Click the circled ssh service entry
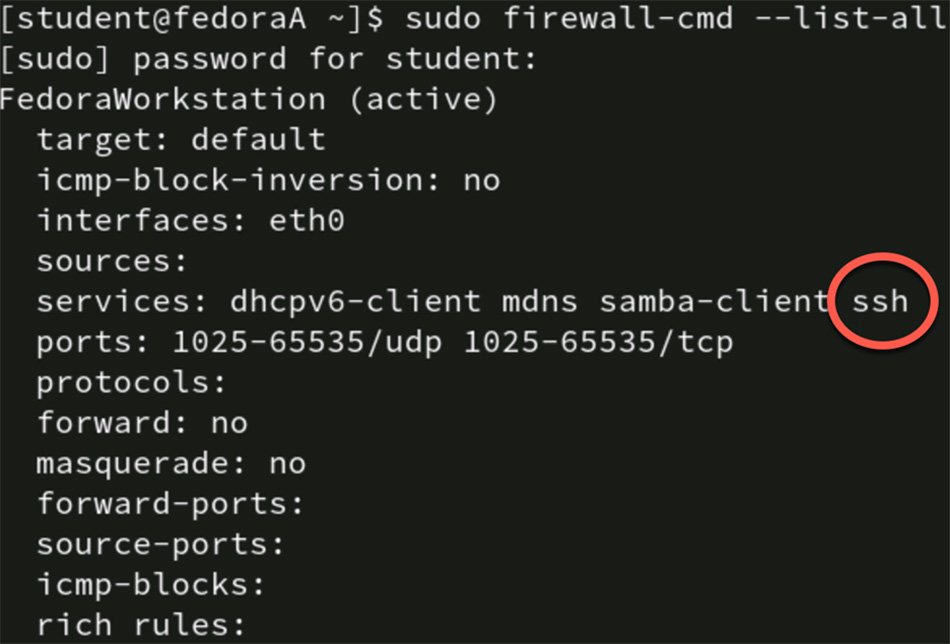Viewport: 950px width, 644px height. point(880,300)
